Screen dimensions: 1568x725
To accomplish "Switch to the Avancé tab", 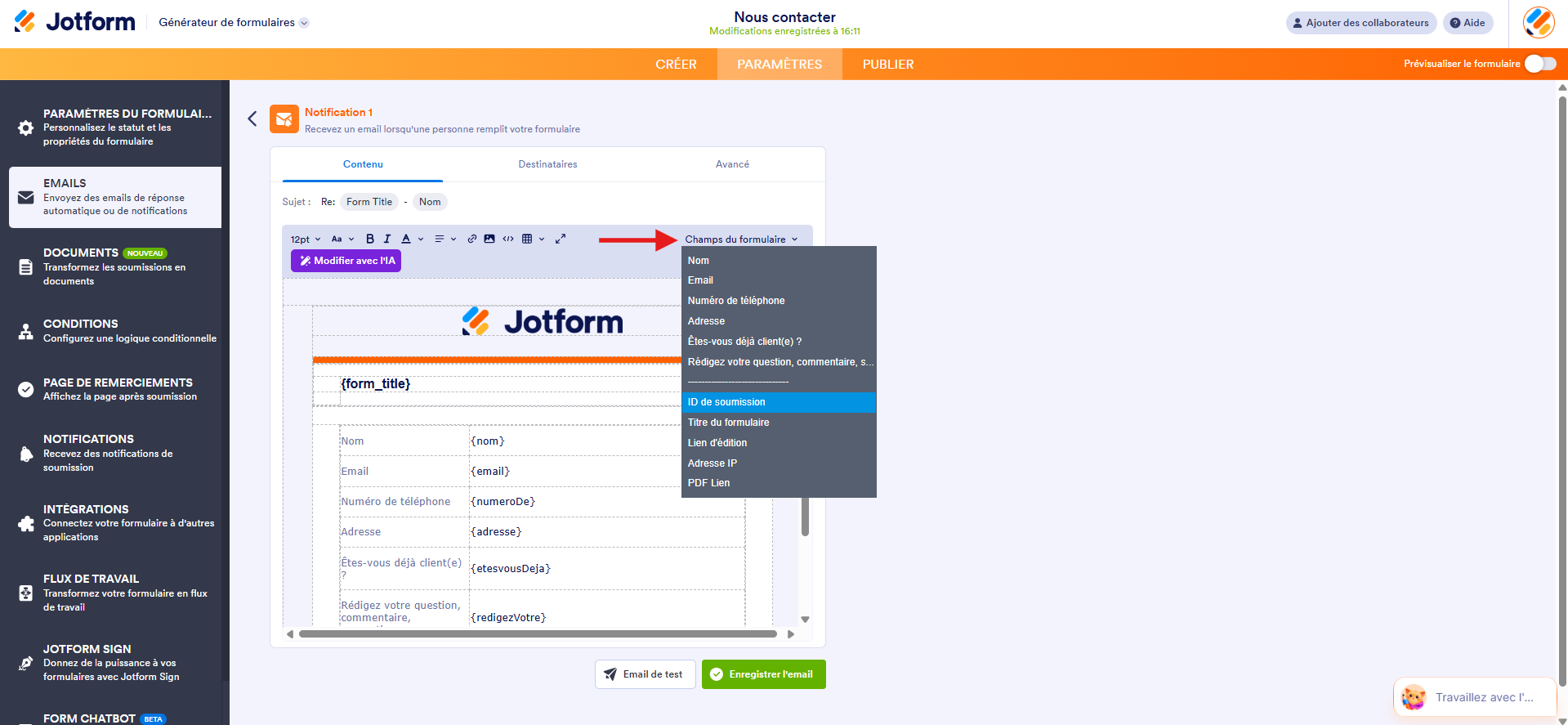I will (x=732, y=164).
